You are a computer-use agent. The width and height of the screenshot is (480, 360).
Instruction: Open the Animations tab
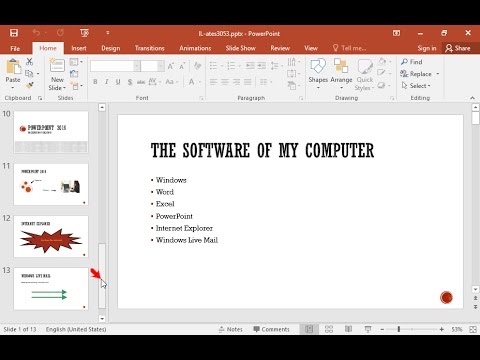point(195,48)
